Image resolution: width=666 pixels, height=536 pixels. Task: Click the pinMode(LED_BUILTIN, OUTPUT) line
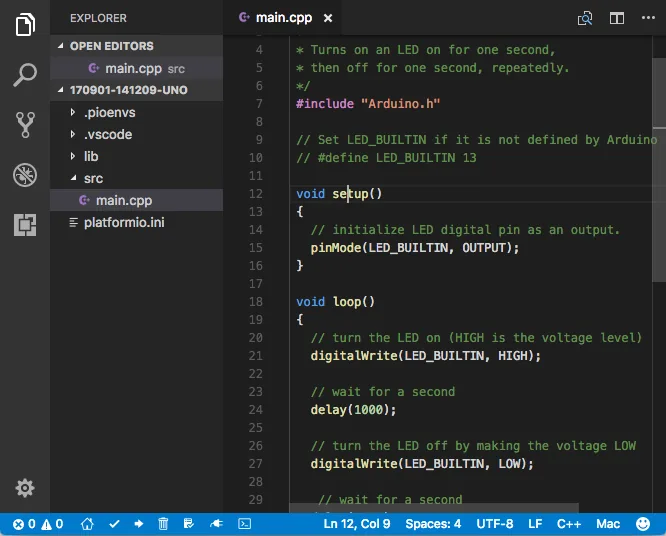pyautogui.click(x=415, y=248)
